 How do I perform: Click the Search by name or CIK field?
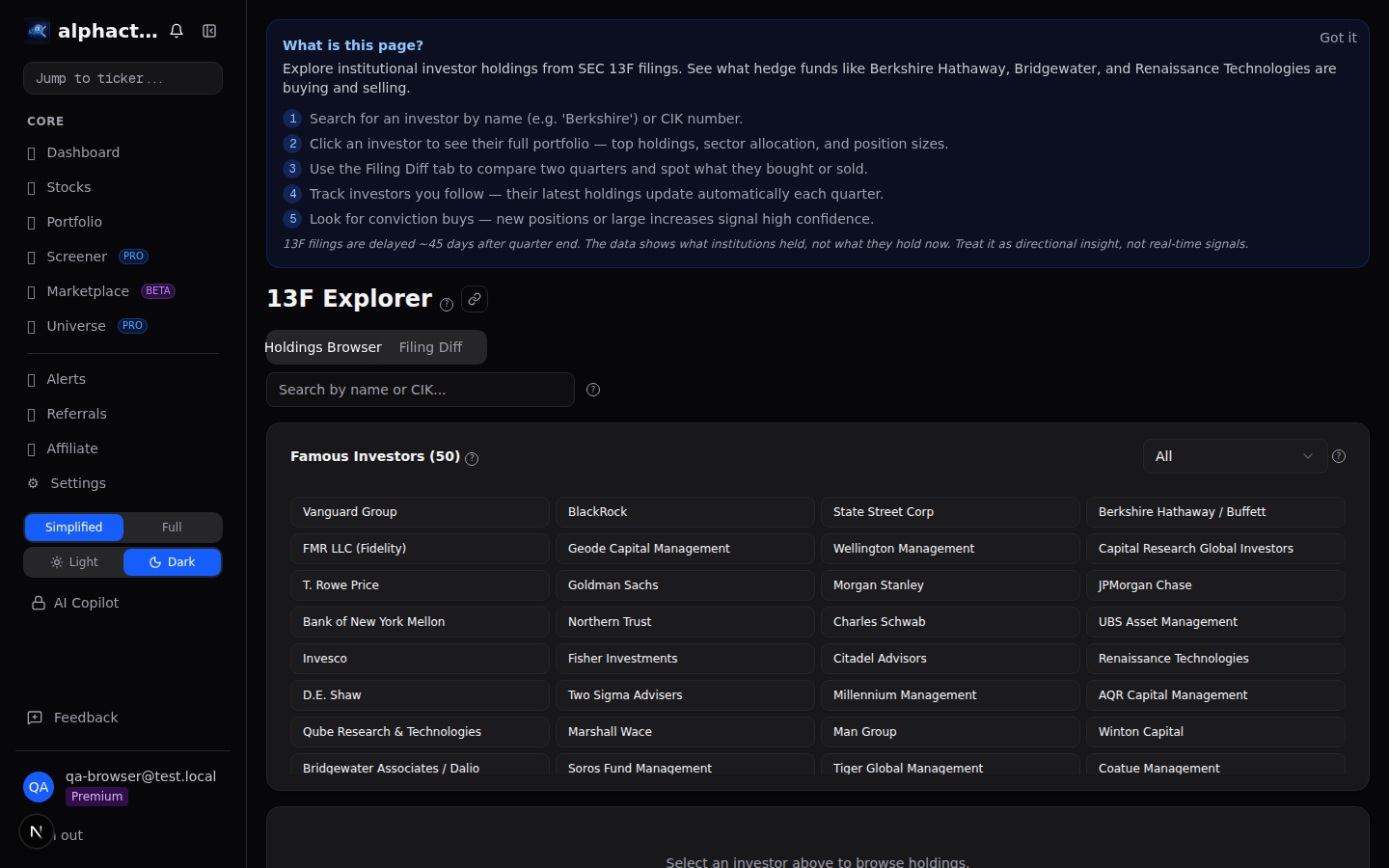coord(420,390)
